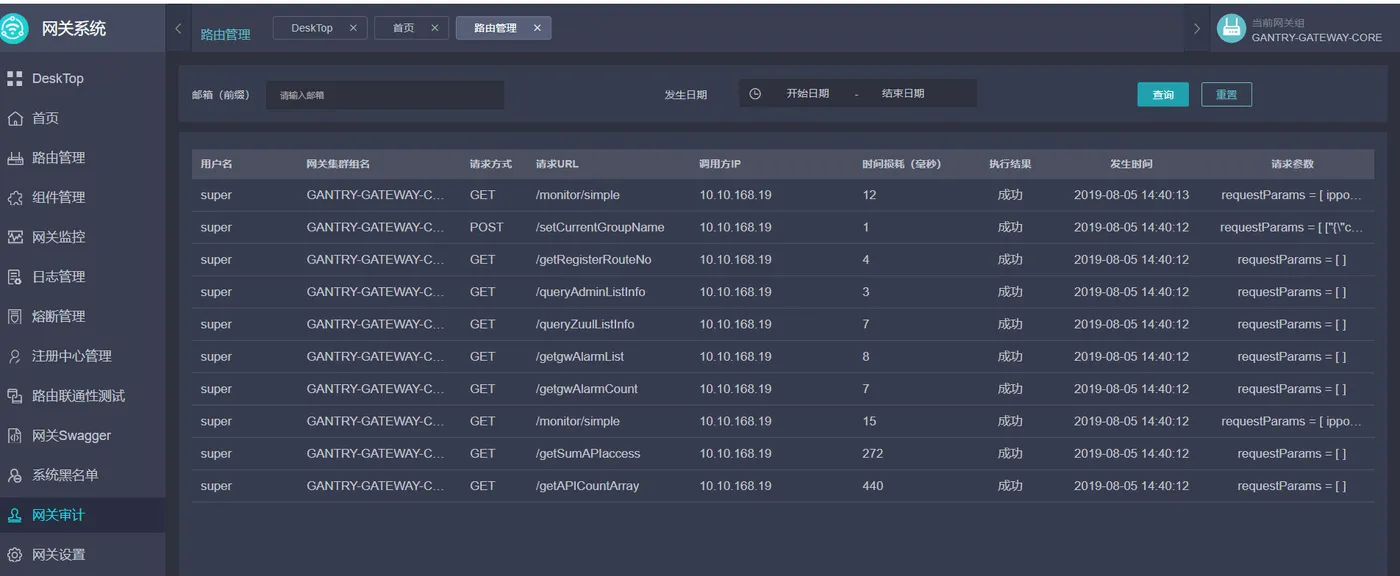1400x576 pixels.
Task: Click the 请求方式 column header
Action: pyautogui.click(x=491, y=164)
